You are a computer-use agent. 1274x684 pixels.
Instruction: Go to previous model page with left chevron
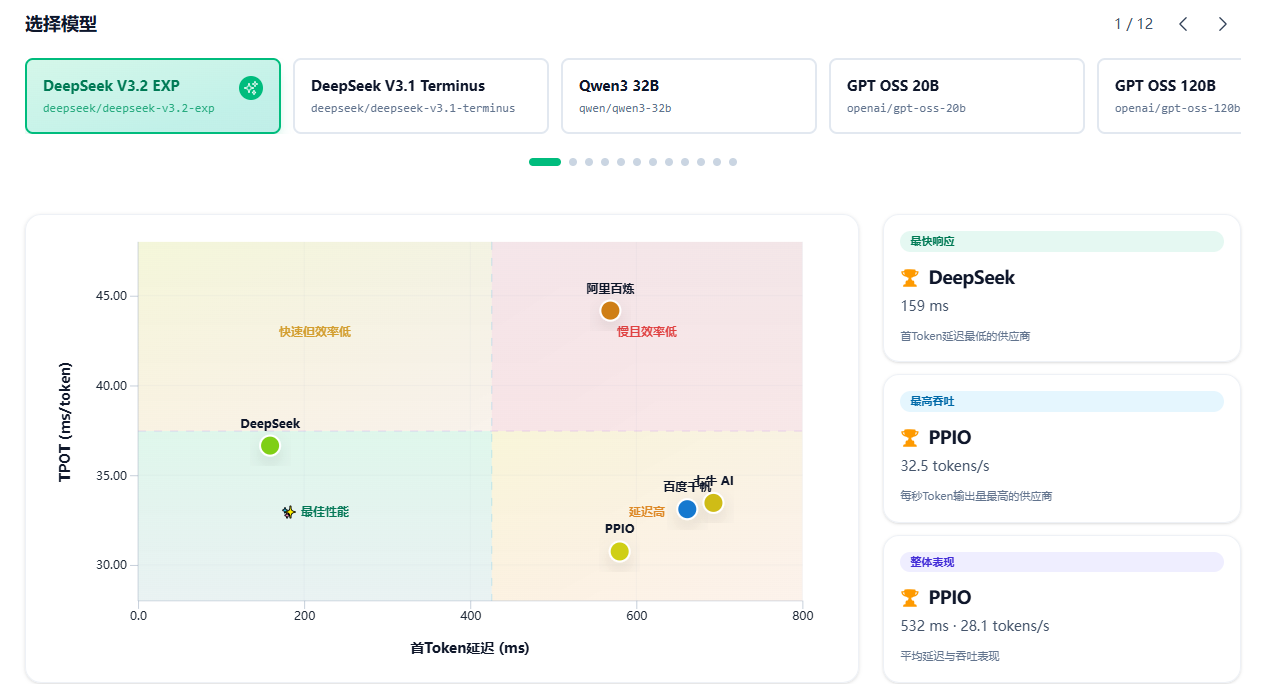point(1183,24)
